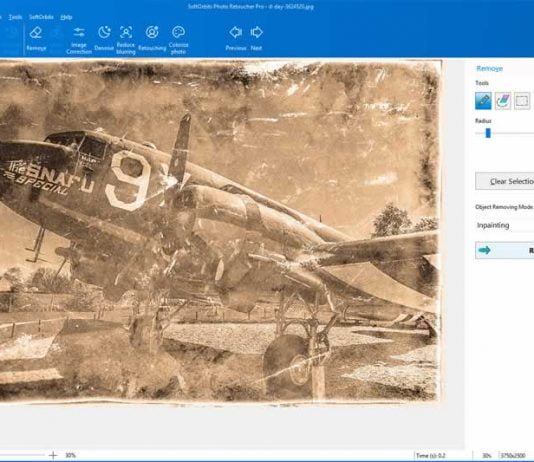Viewport: 534px width, 462px height.
Task: Adjust the Radius slider handle
Action: (488, 133)
